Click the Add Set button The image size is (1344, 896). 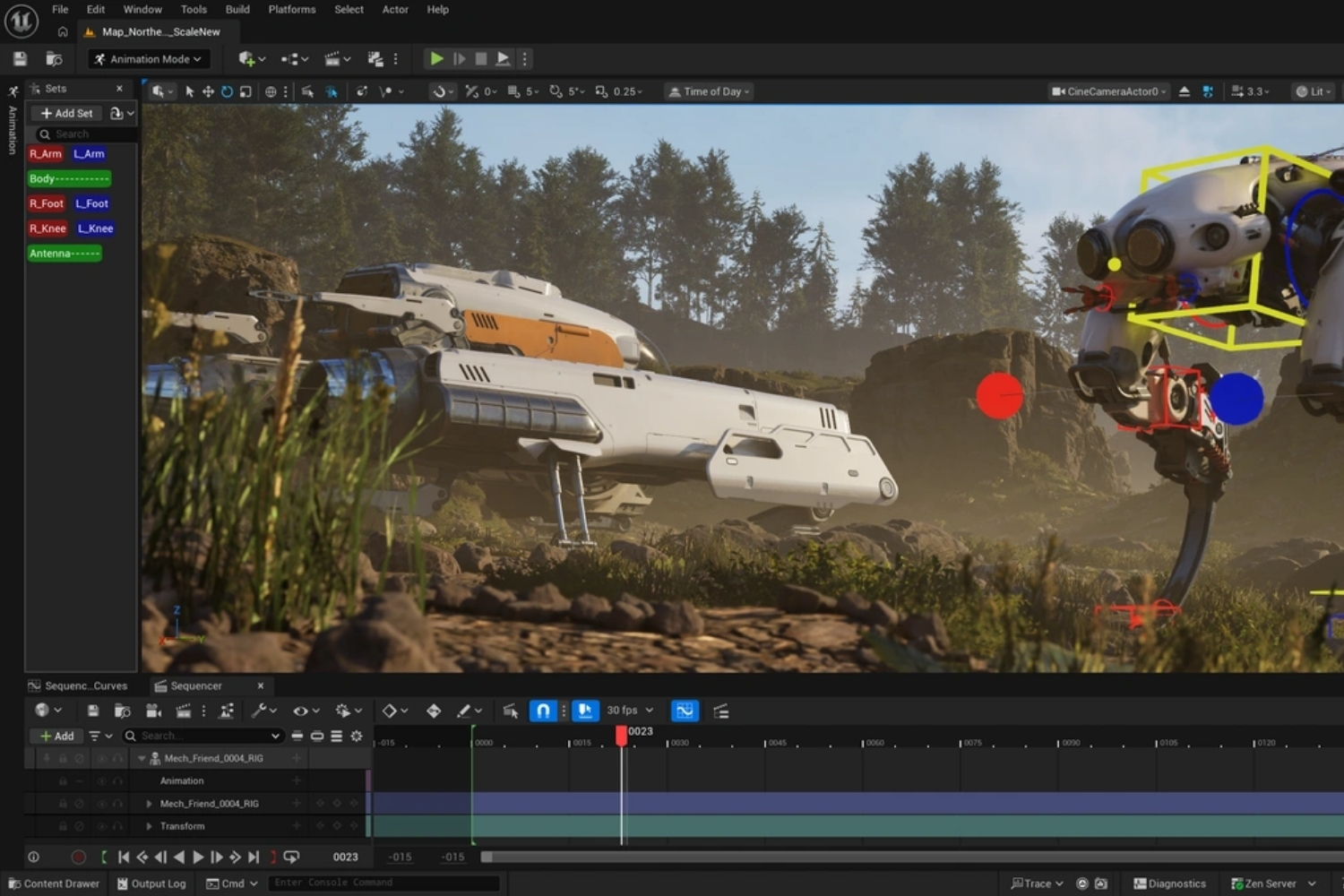coord(66,113)
